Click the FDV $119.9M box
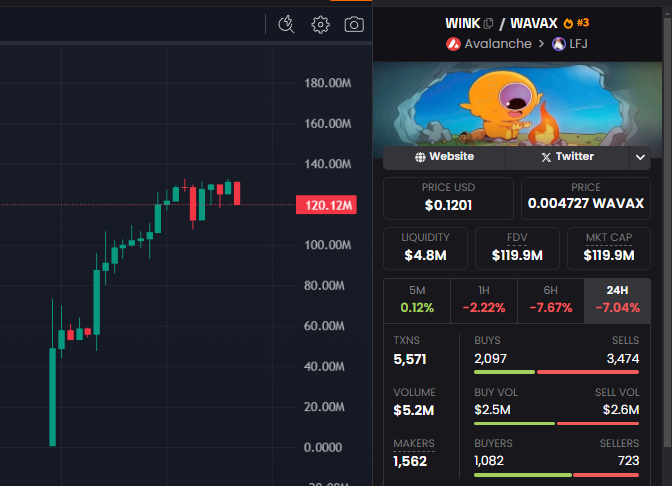Image resolution: width=672 pixels, height=486 pixels. point(517,248)
